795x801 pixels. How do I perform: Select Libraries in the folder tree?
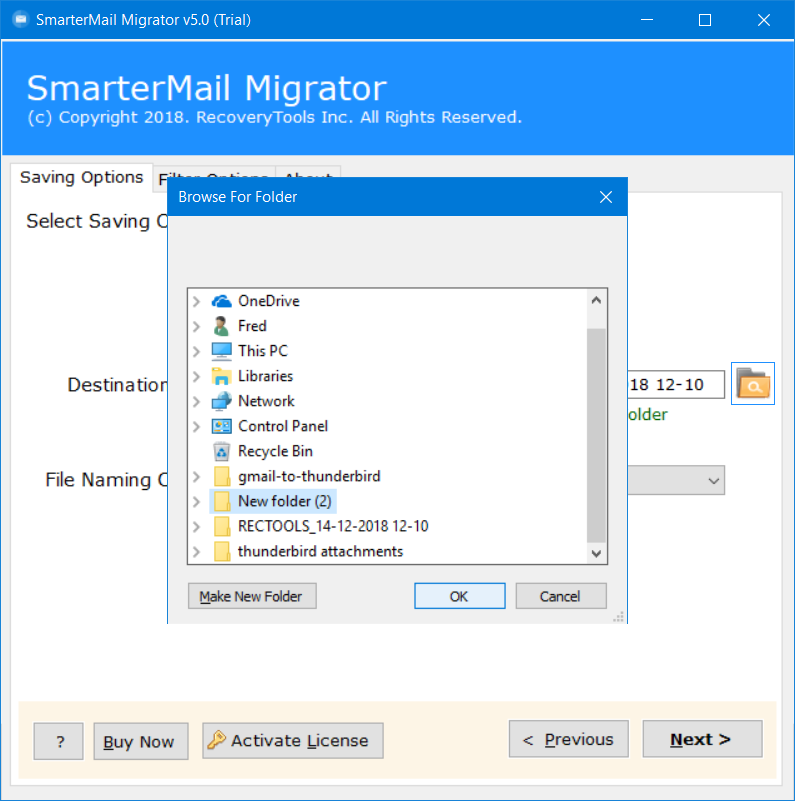pyautogui.click(x=266, y=376)
